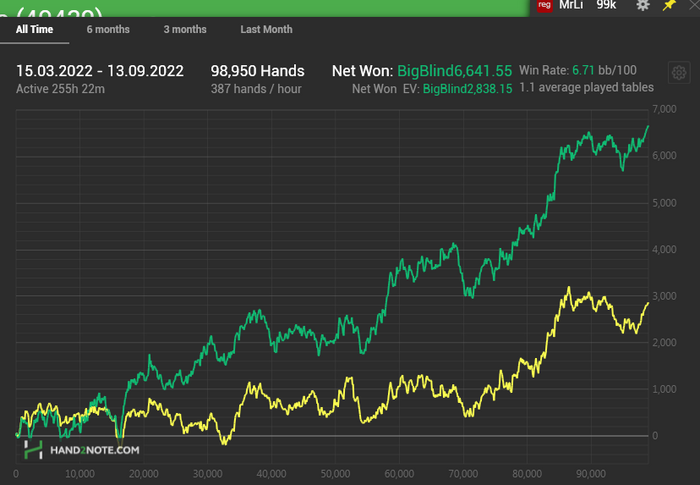Click the 4,000 y-axis label
This screenshot has width=700, height=485.
coord(664,249)
